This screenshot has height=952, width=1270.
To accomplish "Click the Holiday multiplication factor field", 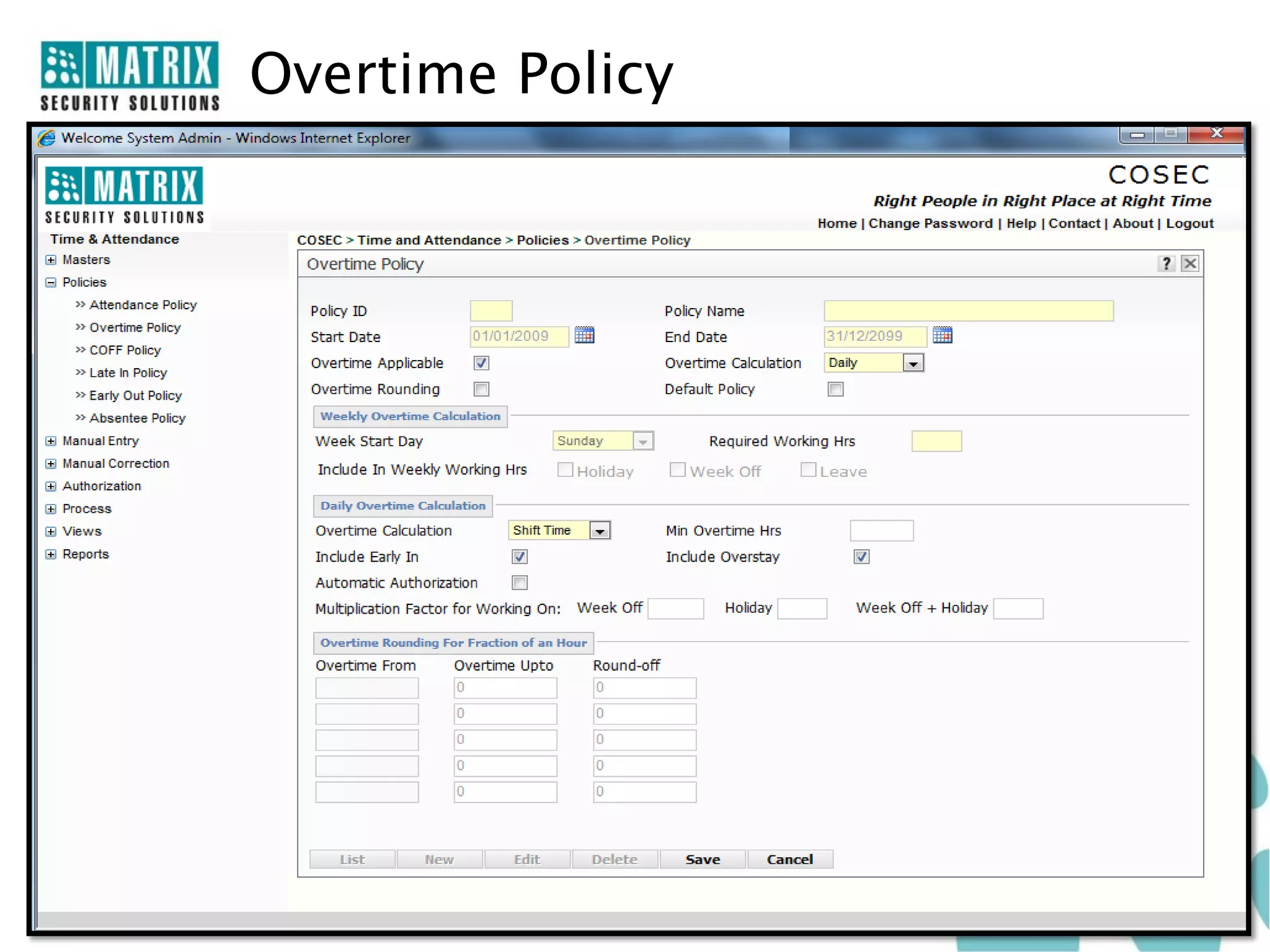I will tap(802, 609).
